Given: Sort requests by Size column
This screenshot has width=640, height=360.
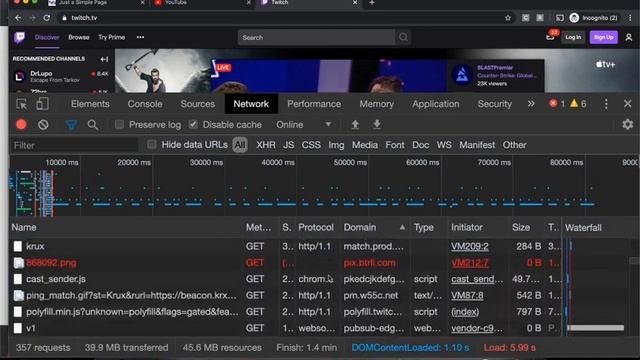Looking at the screenshot, I should [527, 227].
